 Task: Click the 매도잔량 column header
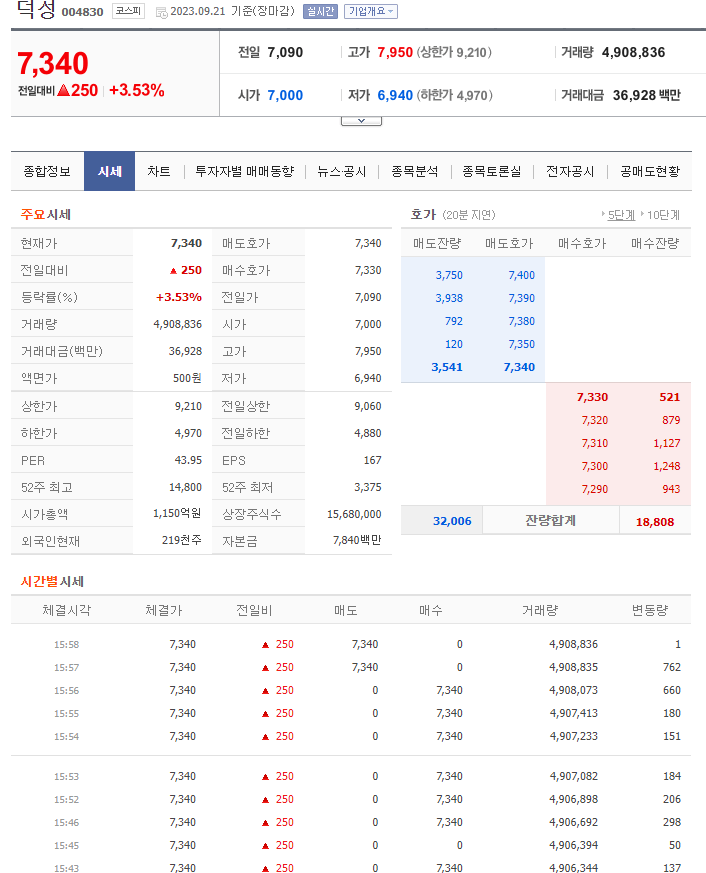pyautogui.click(x=437, y=243)
